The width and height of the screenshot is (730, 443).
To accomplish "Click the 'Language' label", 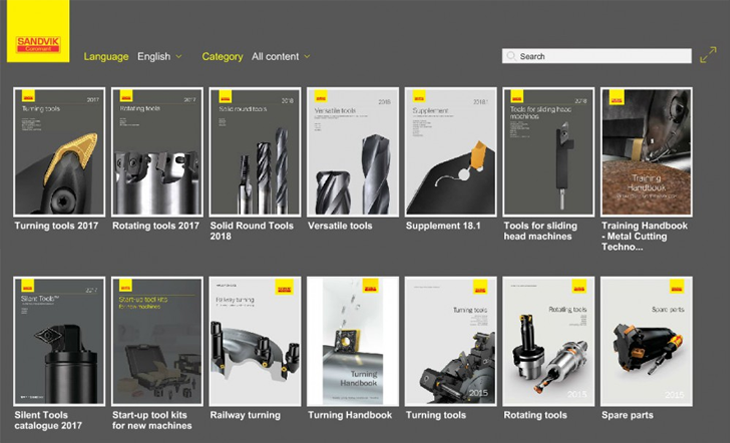I will point(106,56).
